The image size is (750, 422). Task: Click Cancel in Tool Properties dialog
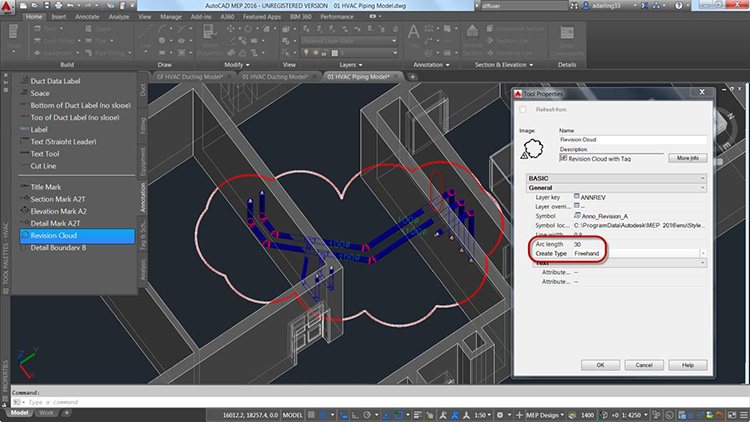point(644,365)
